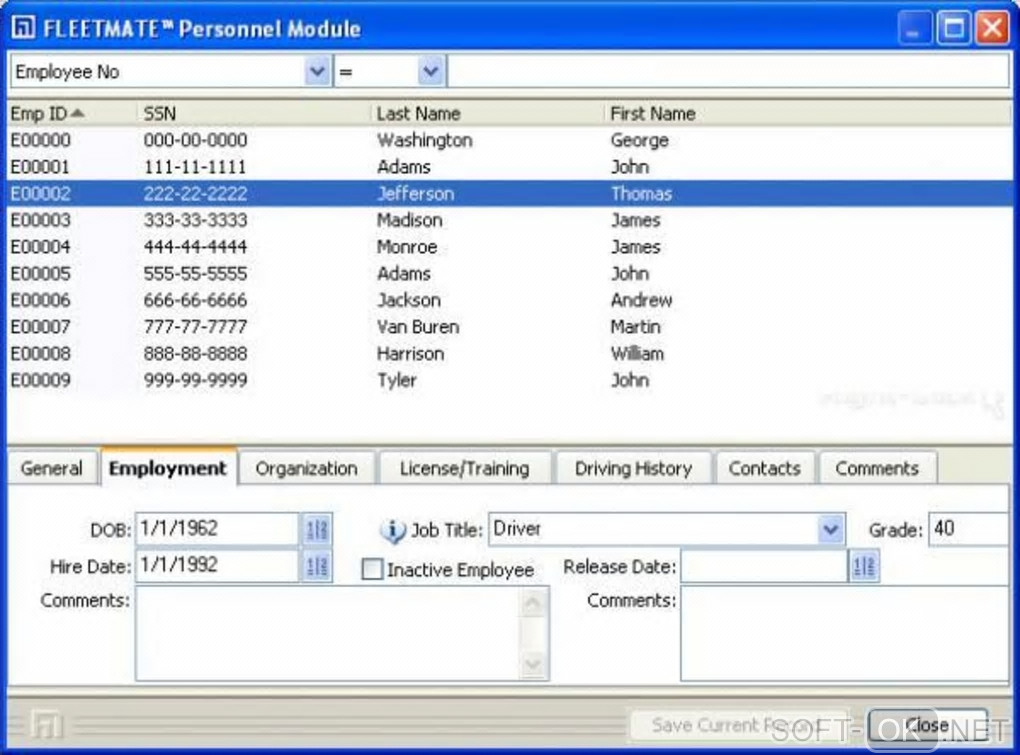Screen dimensions: 1020x755
Task: Select the Tyler row
Action: (x=509, y=380)
